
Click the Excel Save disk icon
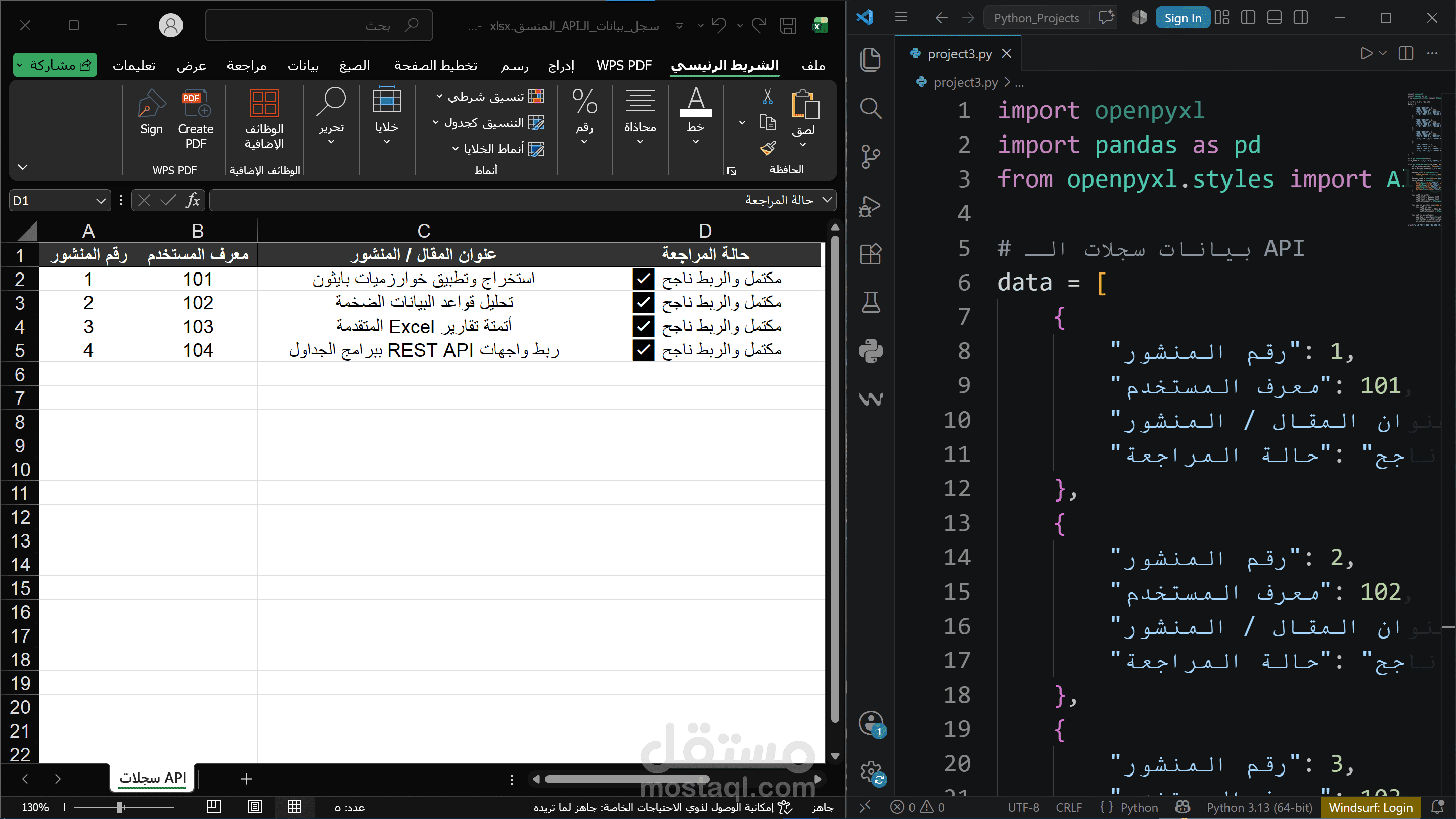[788, 25]
